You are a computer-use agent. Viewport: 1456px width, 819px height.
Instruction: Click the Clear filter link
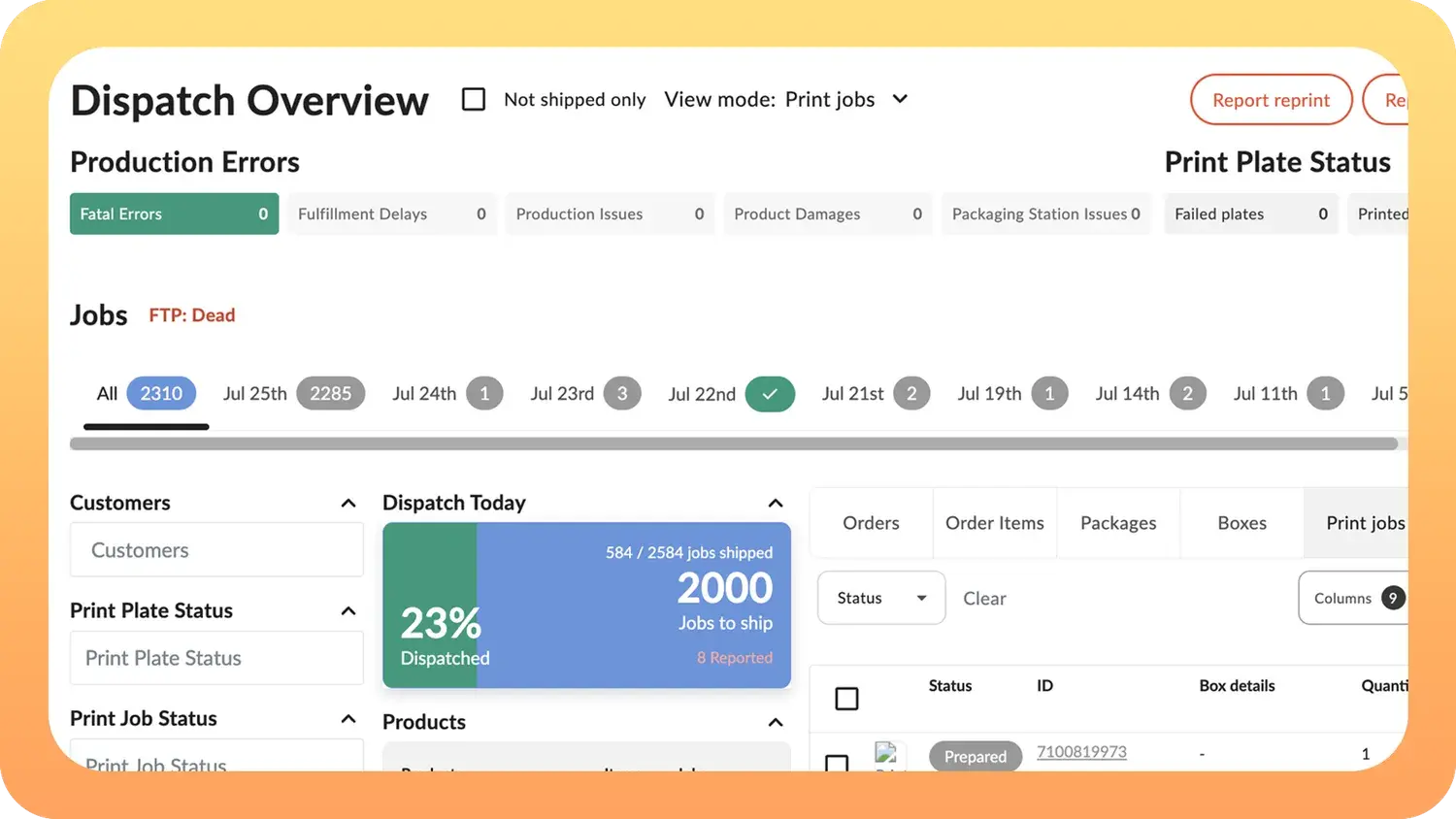click(x=984, y=599)
